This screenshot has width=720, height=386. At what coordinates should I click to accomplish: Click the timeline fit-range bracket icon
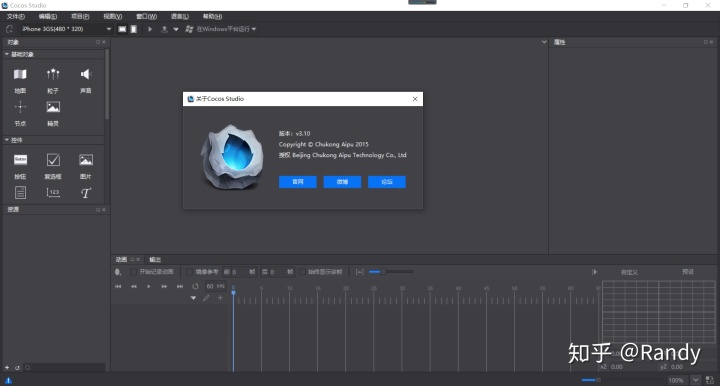pyautogui.click(x=360, y=272)
